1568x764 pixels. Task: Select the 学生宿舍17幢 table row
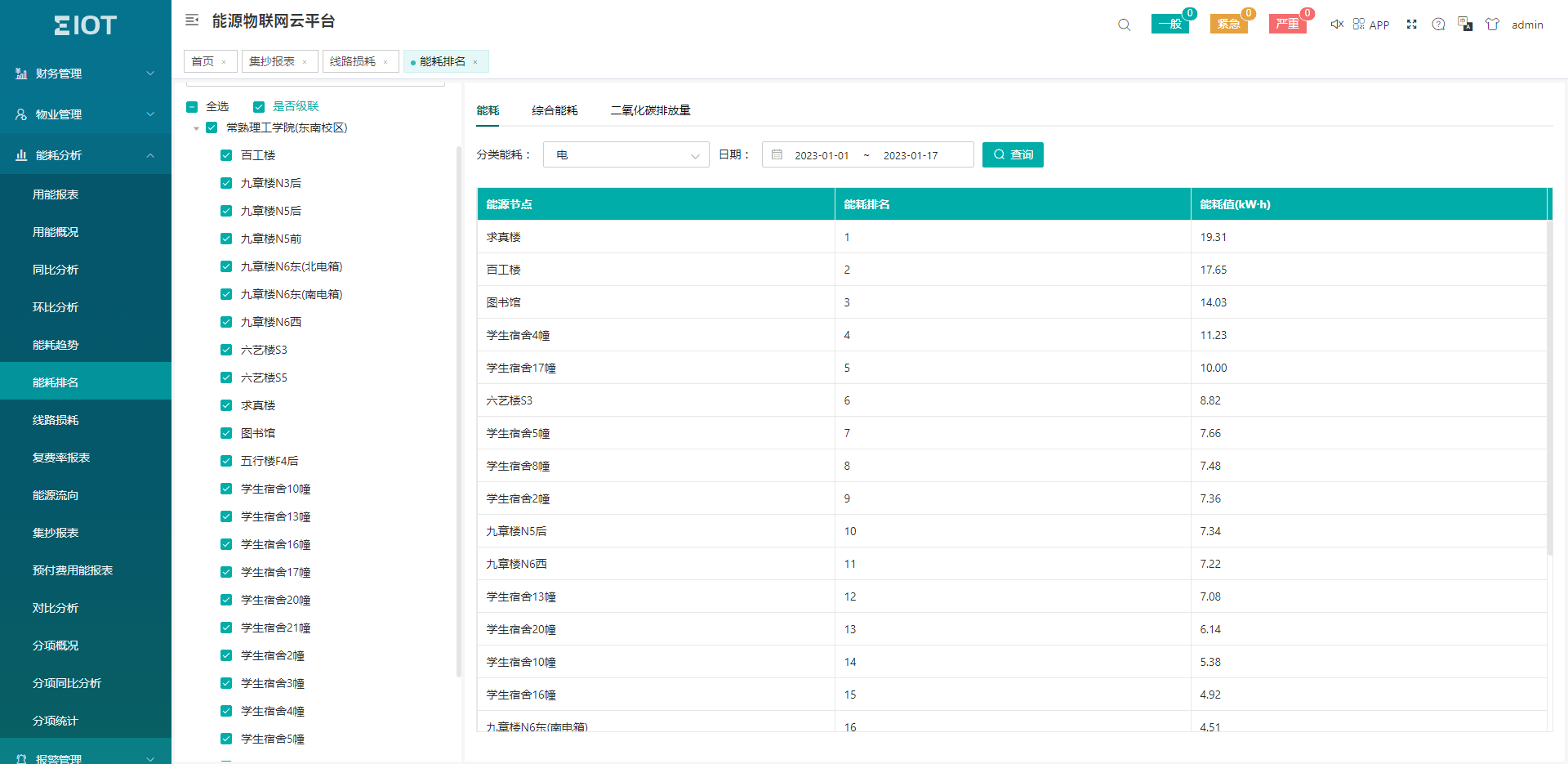pyautogui.click(x=1012, y=368)
